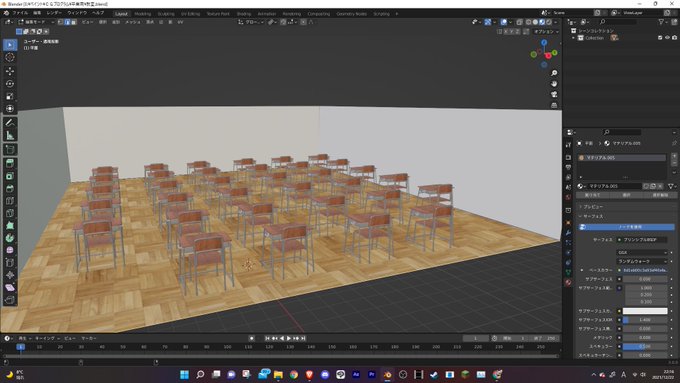Select the Move tool

(10, 71)
